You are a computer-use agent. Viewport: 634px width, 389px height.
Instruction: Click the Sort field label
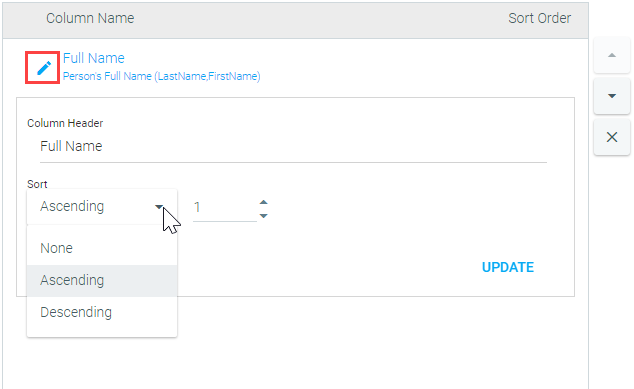[x=37, y=184]
